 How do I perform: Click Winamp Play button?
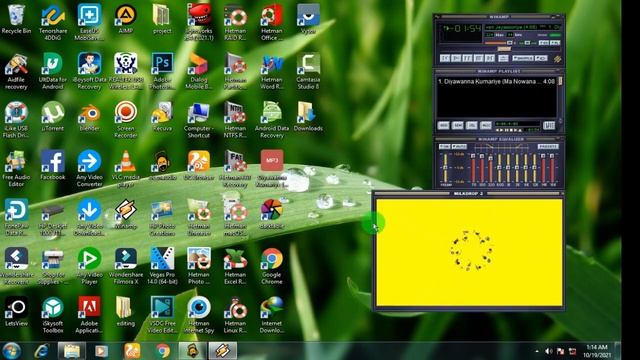tap(456, 58)
